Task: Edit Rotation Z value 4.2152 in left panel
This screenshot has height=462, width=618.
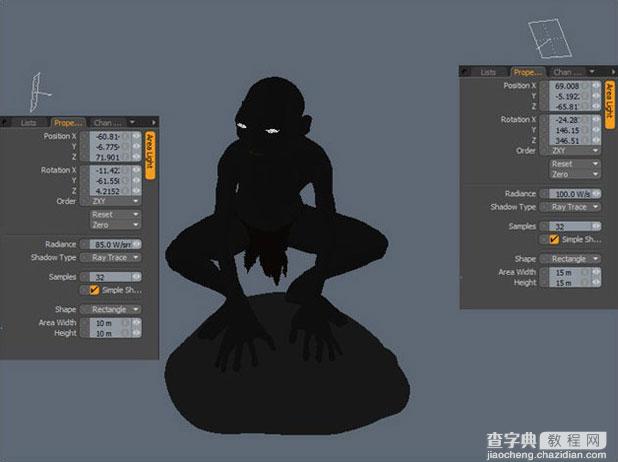Action: (x=110, y=191)
